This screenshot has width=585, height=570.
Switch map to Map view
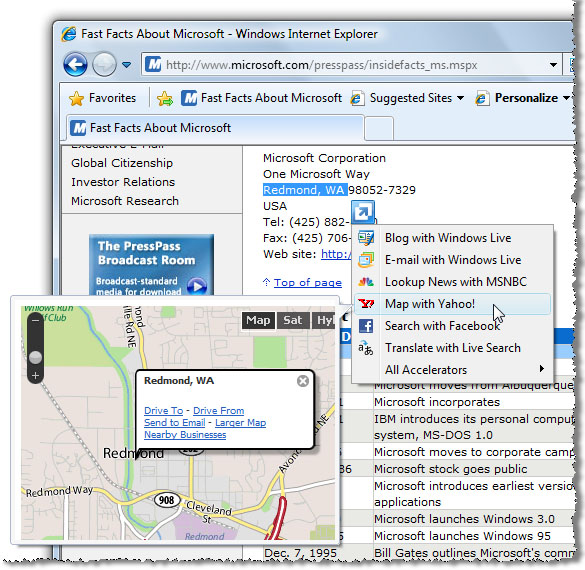pyautogui.click(x=258, y=320)
